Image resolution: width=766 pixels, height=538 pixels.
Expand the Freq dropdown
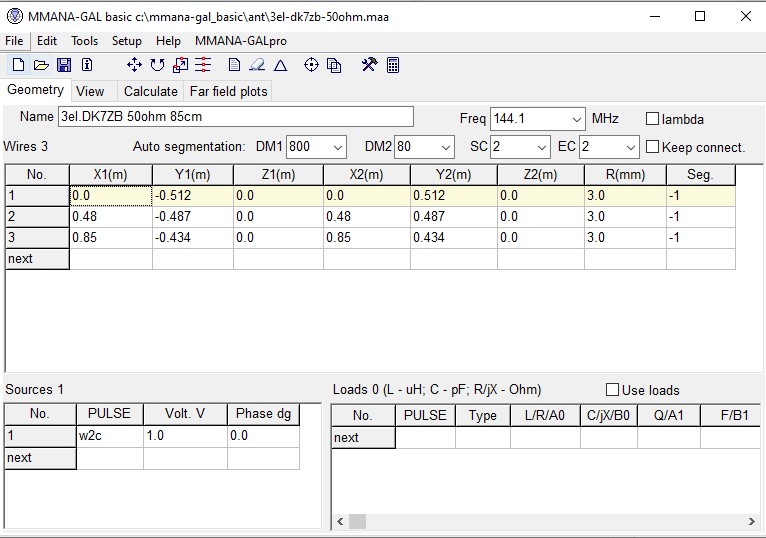(x=576, y=119)
